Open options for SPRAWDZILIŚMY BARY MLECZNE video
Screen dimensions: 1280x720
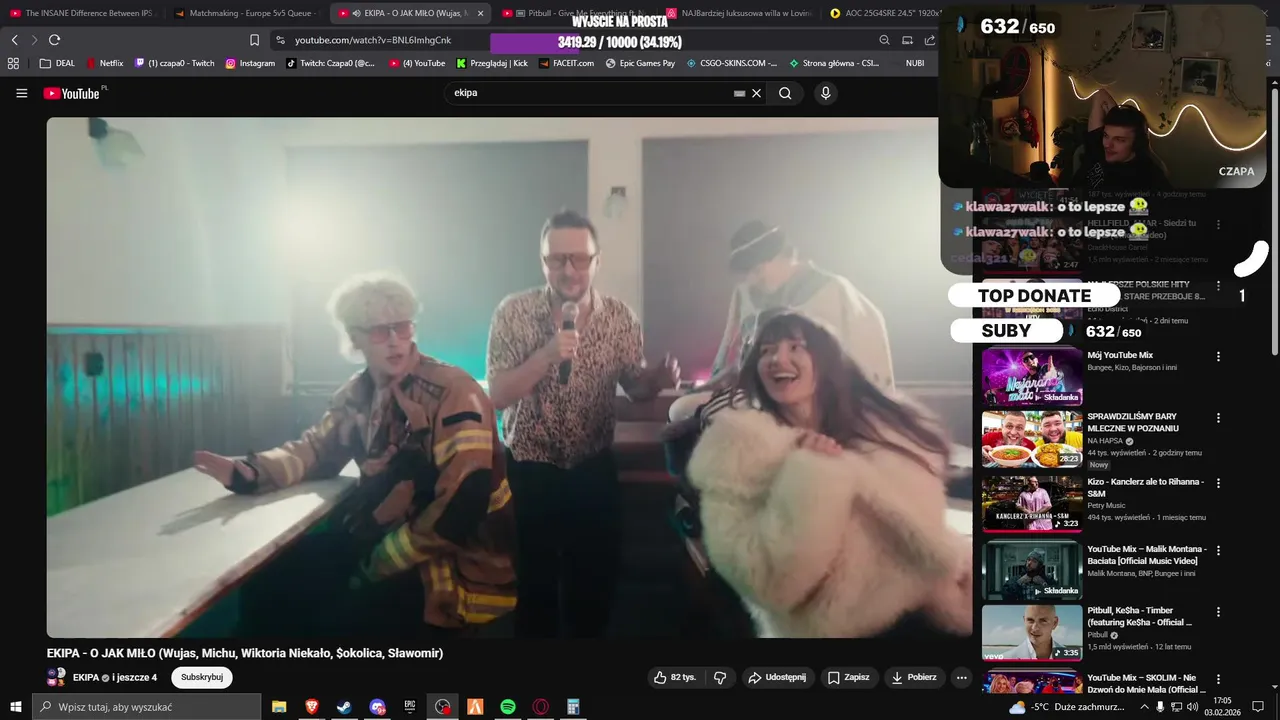[1218, 418]
